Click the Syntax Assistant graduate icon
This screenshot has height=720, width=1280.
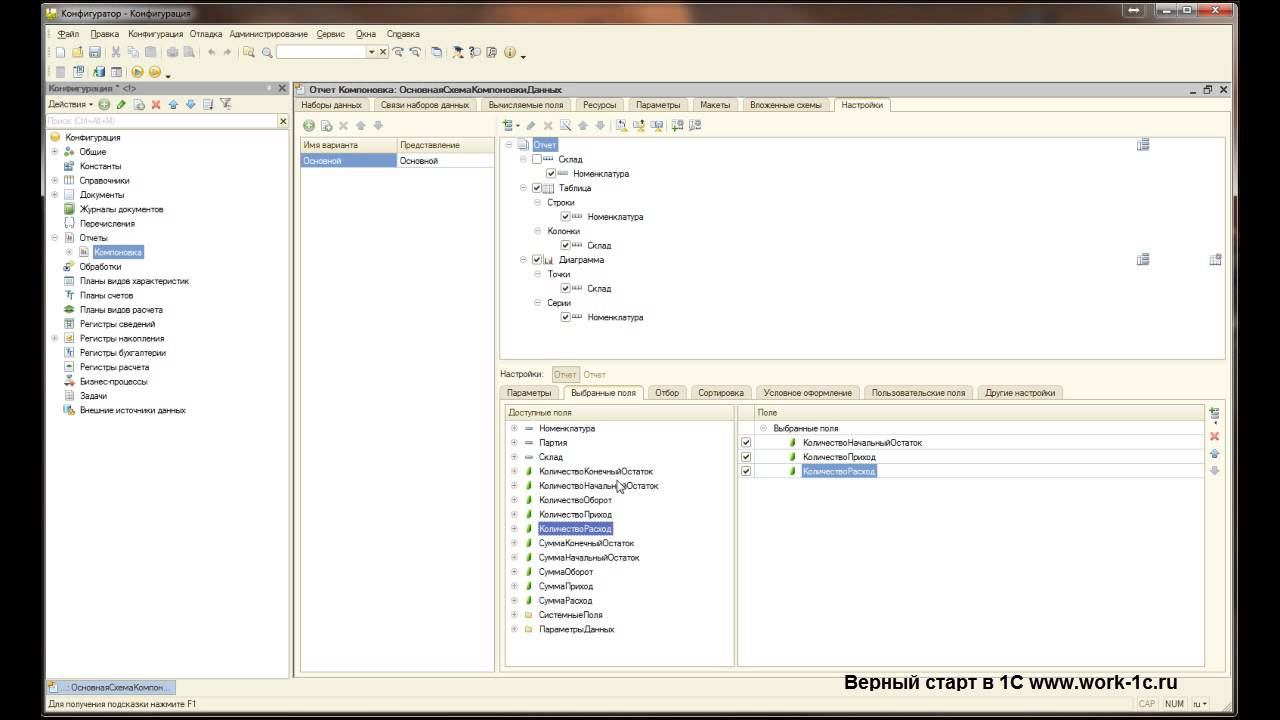tap(457, 52)
